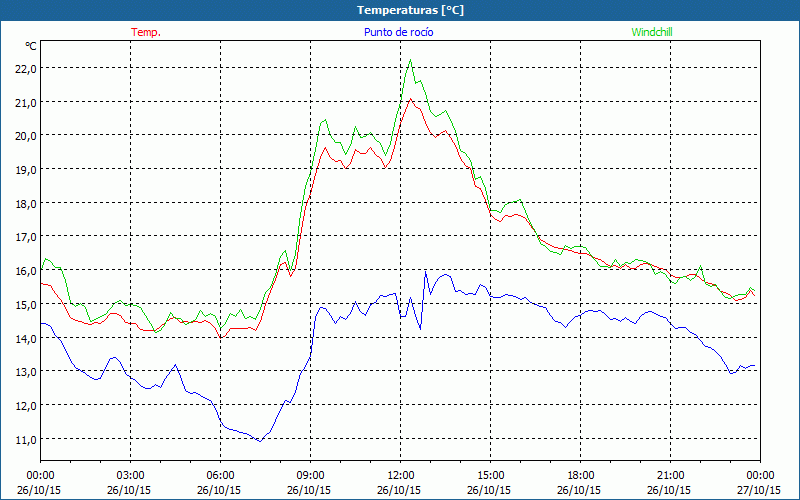Click the 18:00 time axis label
This screenshot has width=800, height=500.
[x=581, y=476]
